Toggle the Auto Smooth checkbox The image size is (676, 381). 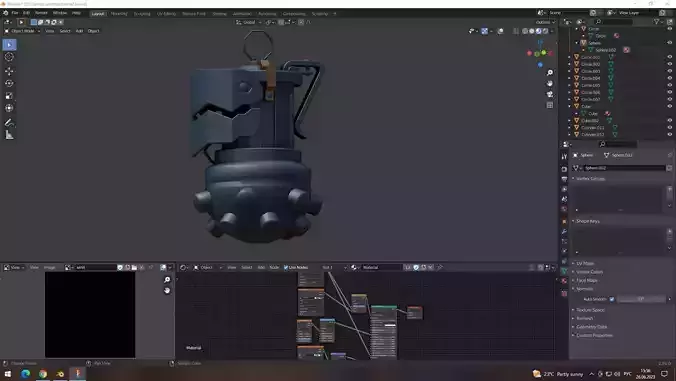612,299
